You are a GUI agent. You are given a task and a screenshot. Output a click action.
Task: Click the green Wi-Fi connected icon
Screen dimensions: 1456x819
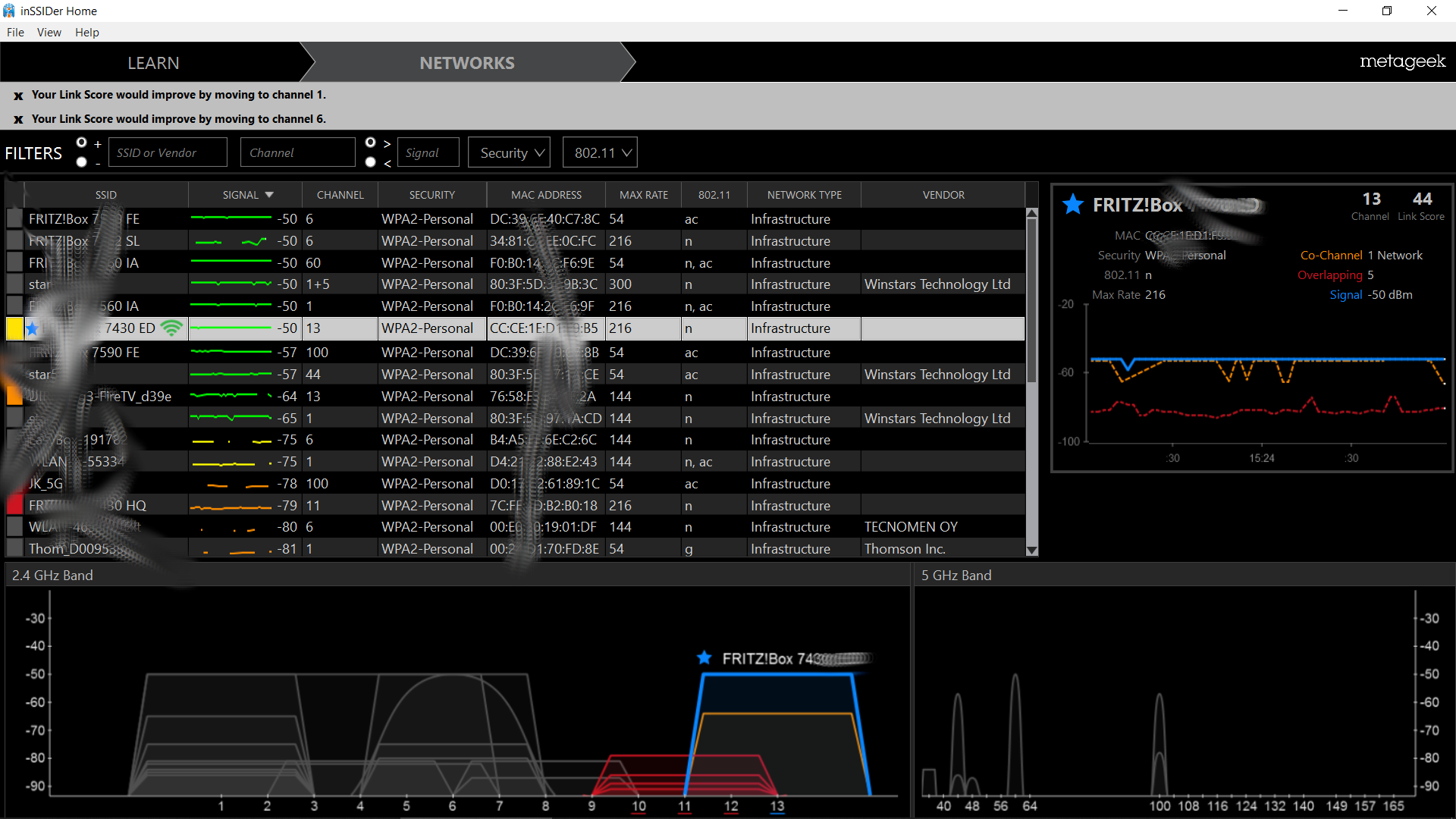click(x=172, y=328)
